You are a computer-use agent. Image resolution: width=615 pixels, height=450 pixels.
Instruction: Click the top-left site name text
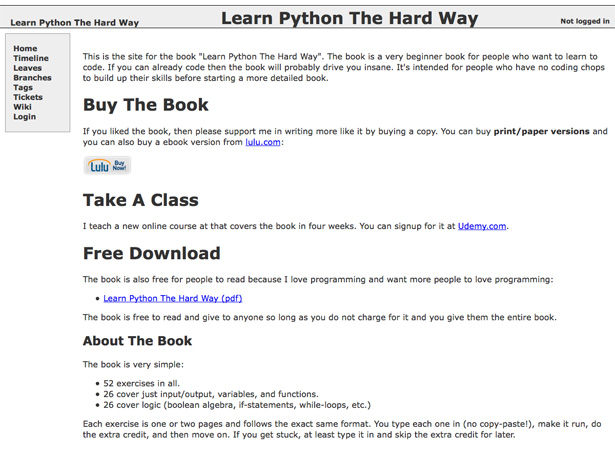[x=75, y=22]
